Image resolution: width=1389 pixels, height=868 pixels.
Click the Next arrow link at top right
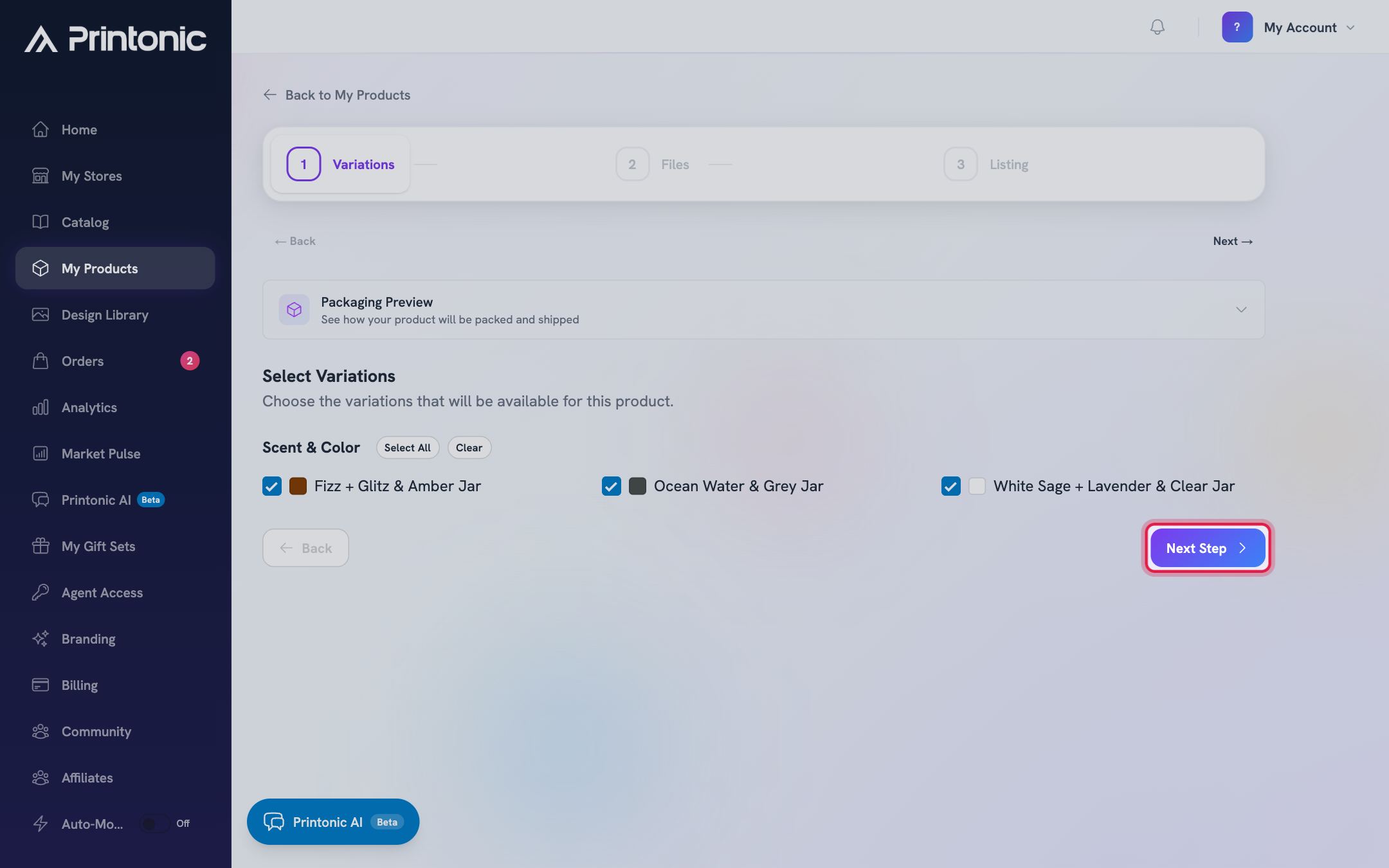point(1233,241)
